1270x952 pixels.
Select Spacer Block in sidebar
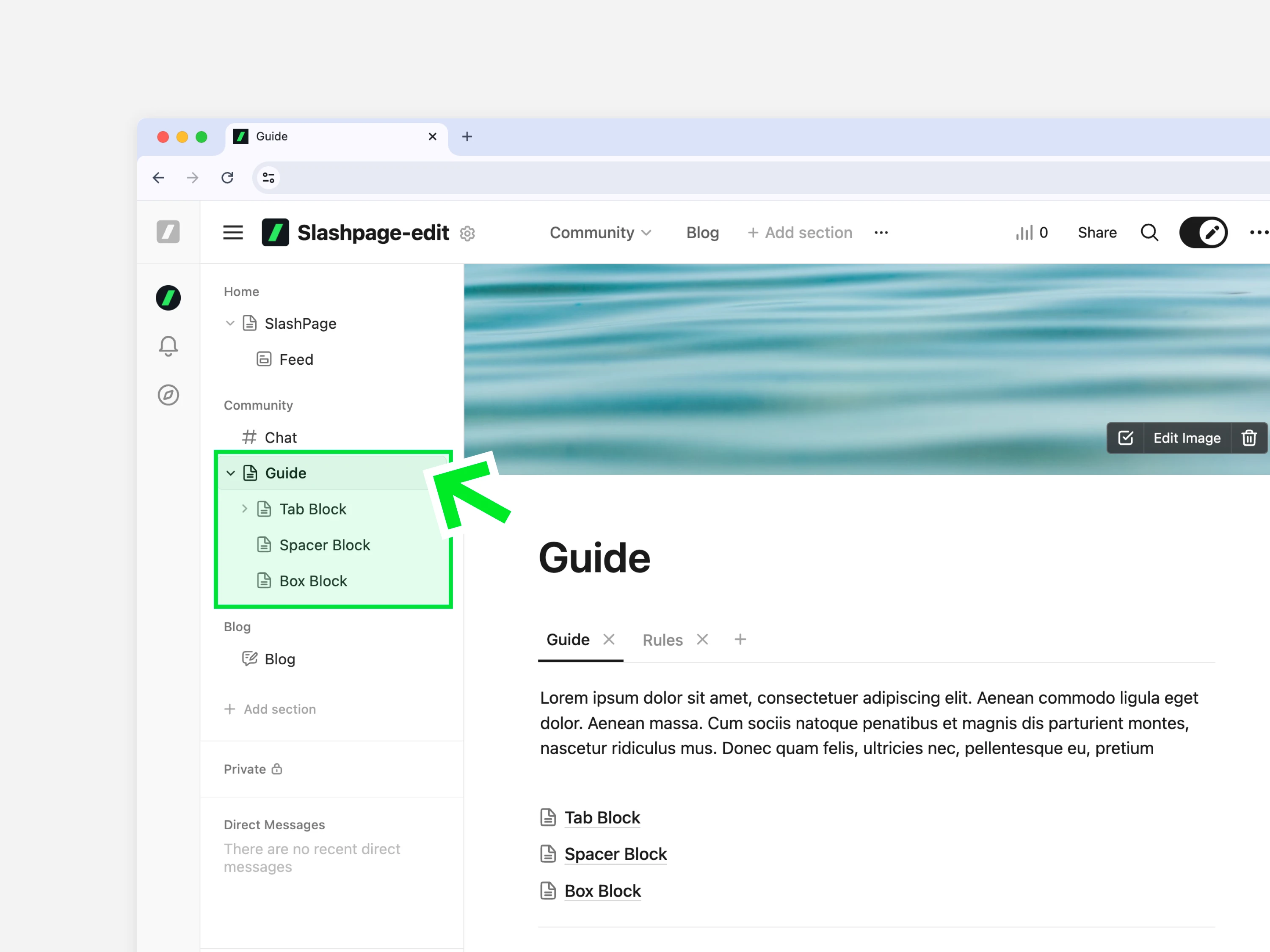[x=324, y=545]
